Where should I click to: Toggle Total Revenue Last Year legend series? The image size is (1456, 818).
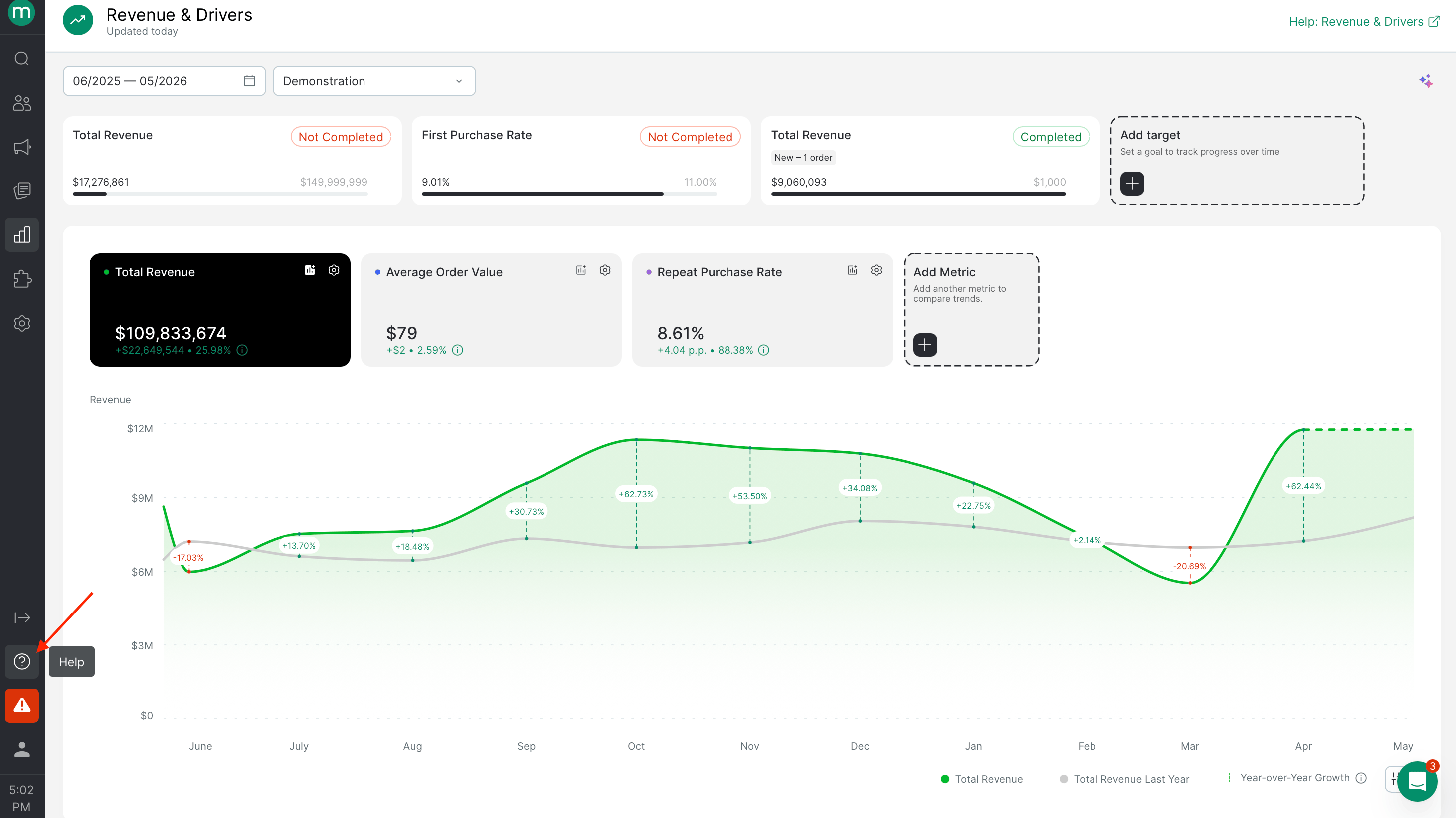[x=1124, y=779]
